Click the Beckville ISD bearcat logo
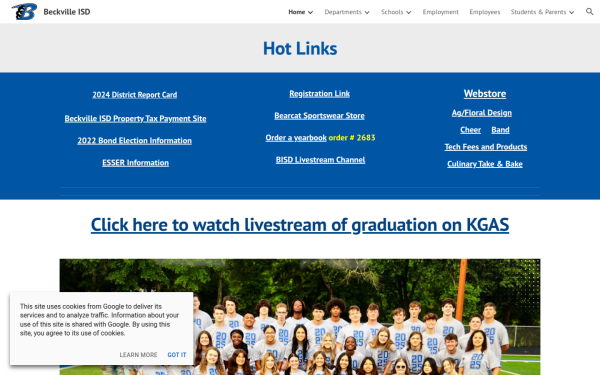This screenshot has height=375, width=600. (24, 11)
